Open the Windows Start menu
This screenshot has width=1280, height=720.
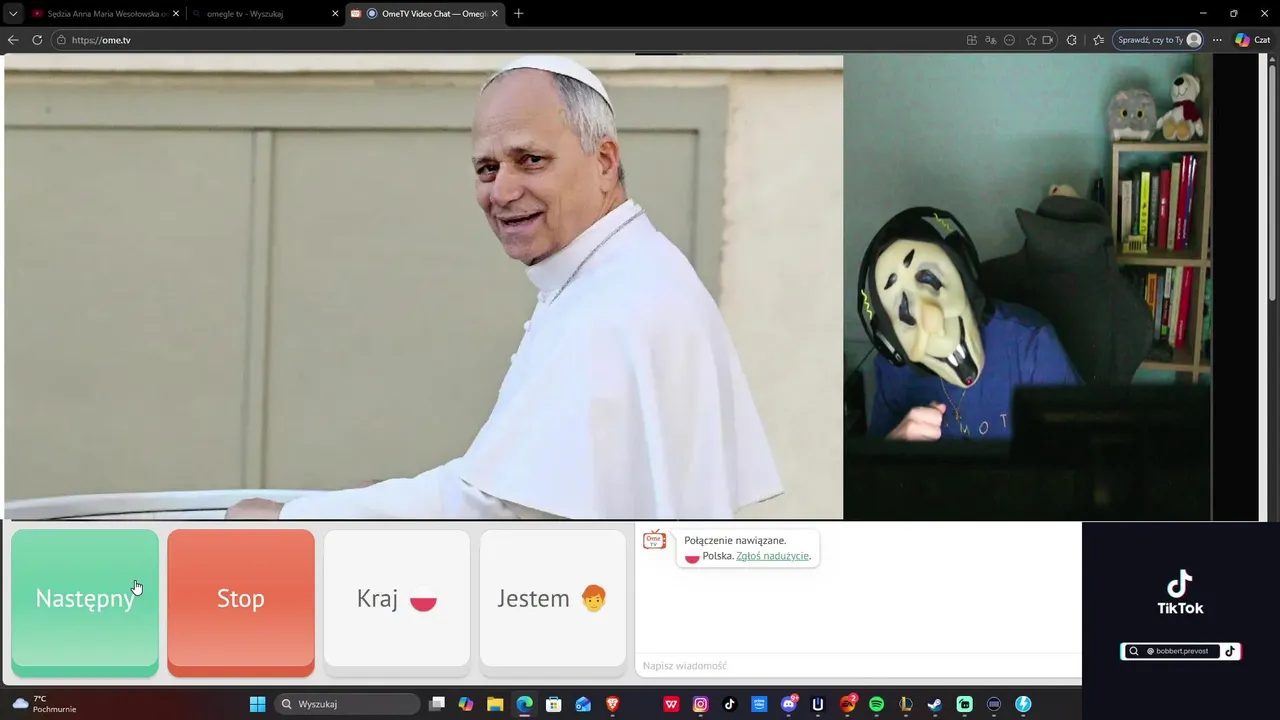[x=257, y=704]
